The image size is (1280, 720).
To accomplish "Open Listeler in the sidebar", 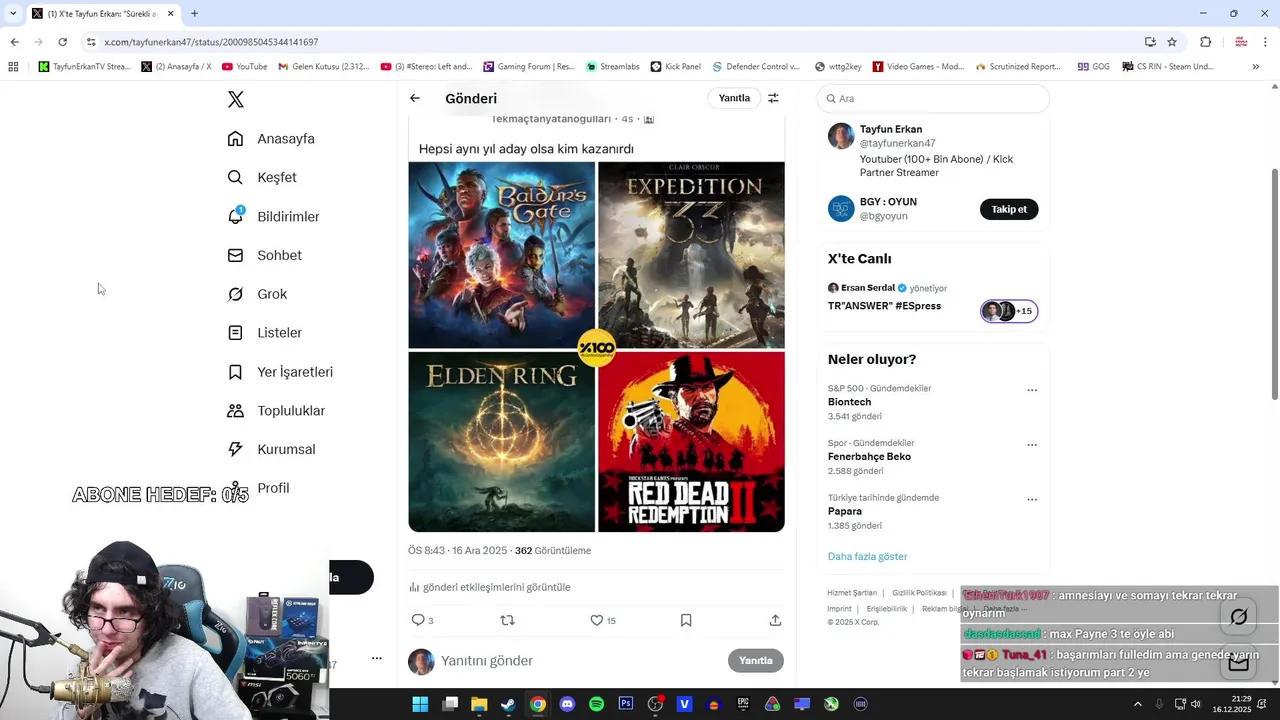I will click(x=264, y=333).
